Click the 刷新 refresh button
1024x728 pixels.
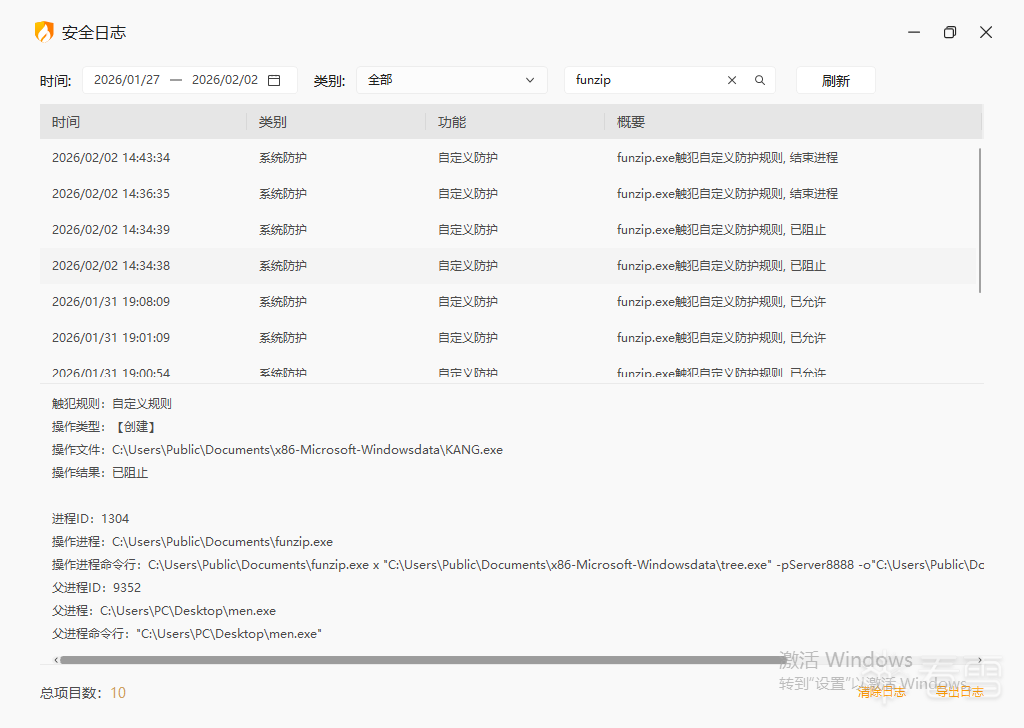(835, 80)
